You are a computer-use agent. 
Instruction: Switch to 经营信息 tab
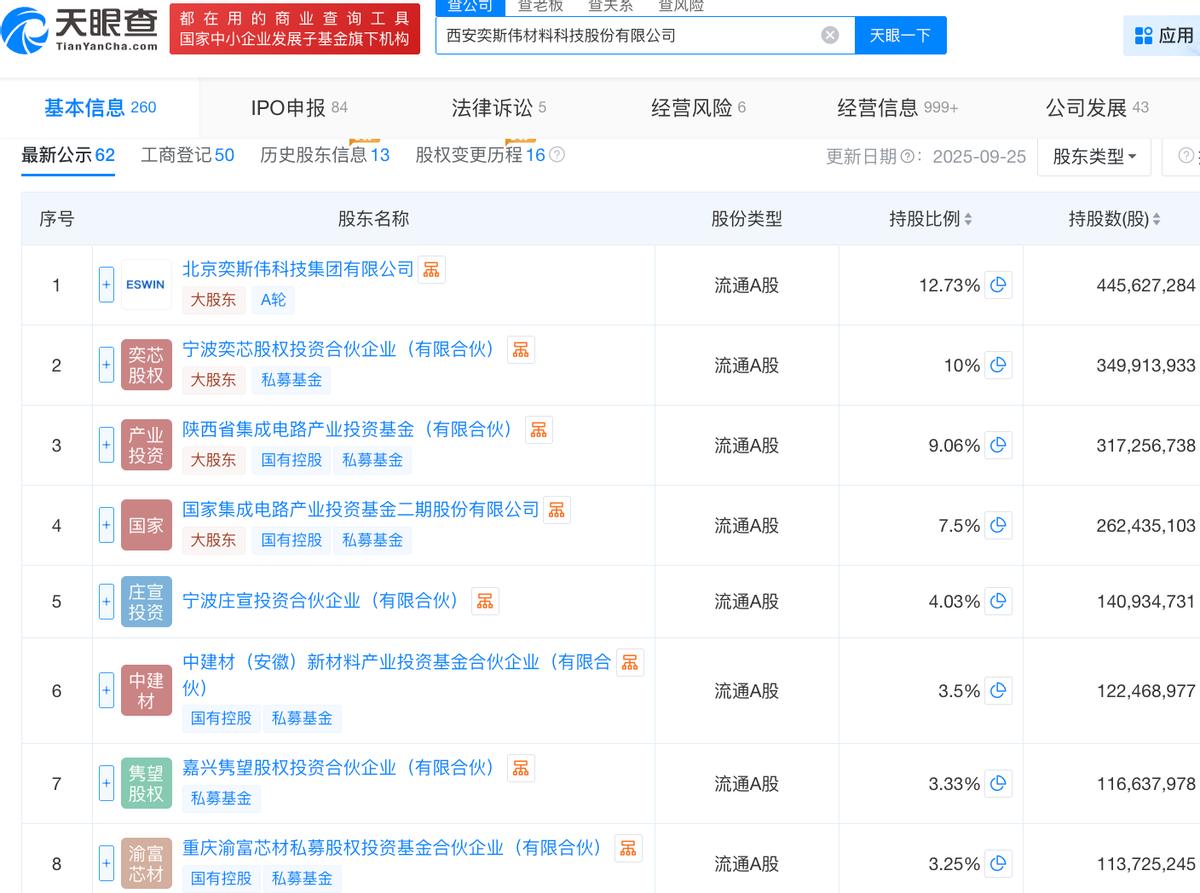(x=898, y=107)
